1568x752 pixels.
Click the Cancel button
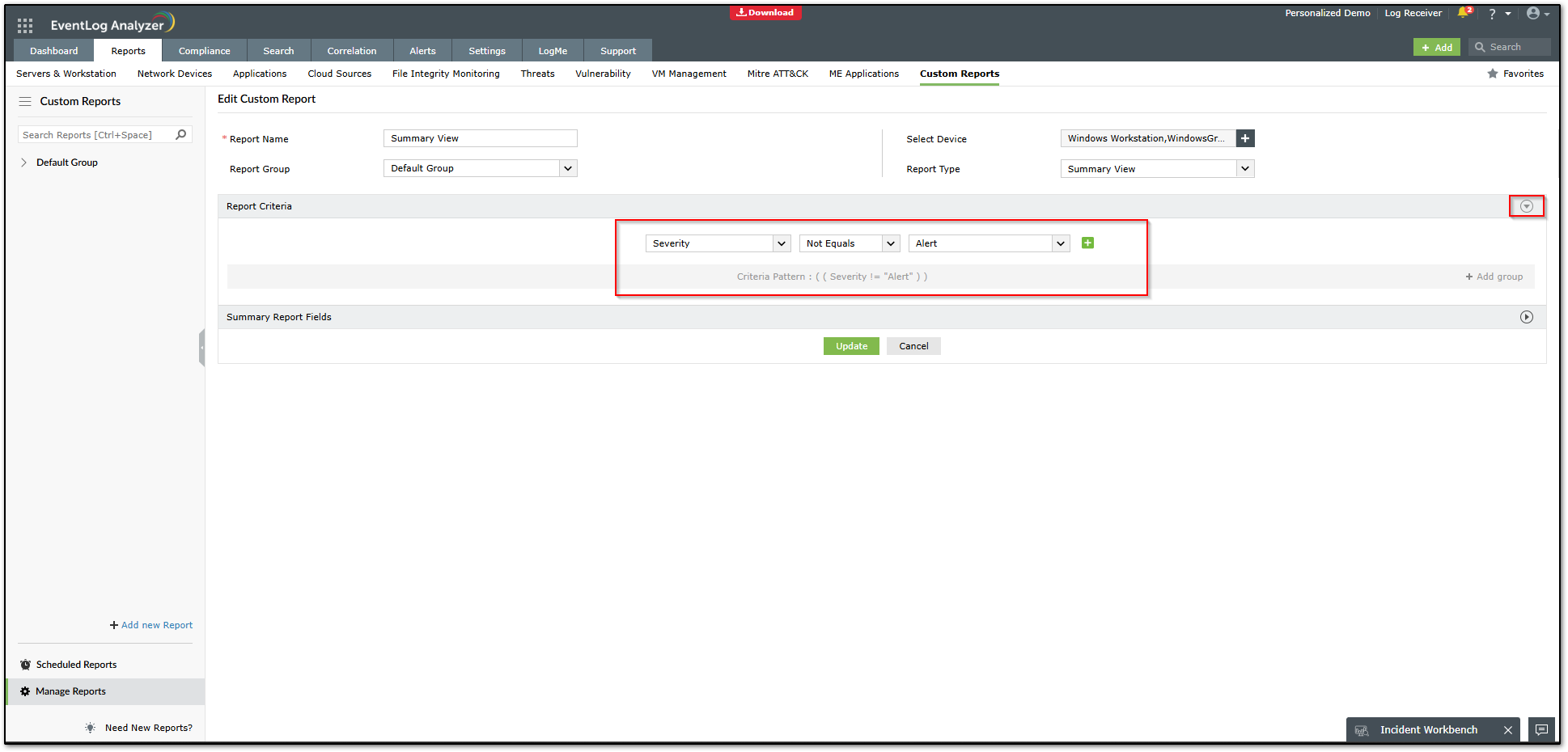(x=913, y=346)
